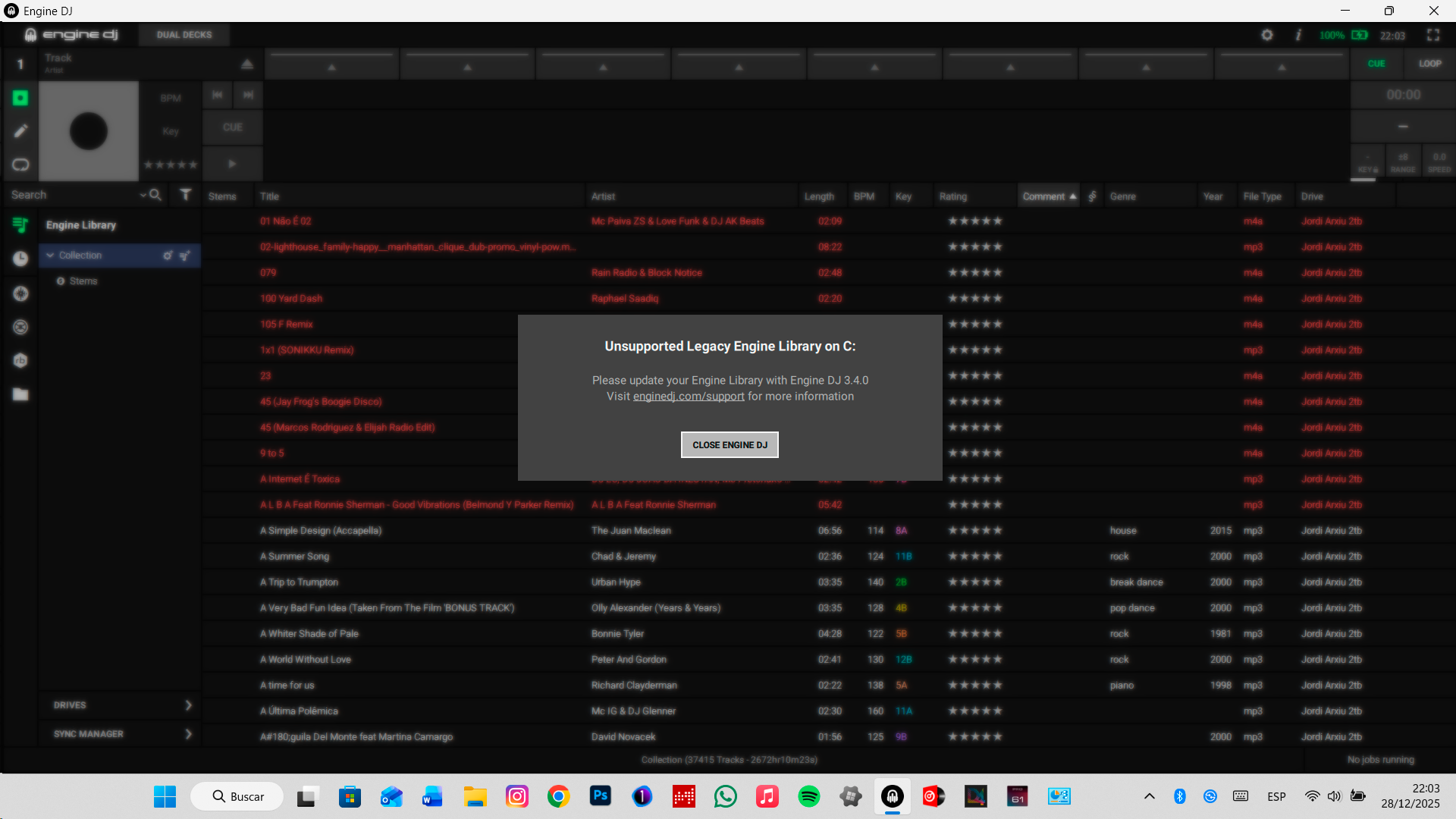Screen dimensions: 1456x819
Task: Click the Bluetooth tray icon
Action: click(x=1179, y=796)
